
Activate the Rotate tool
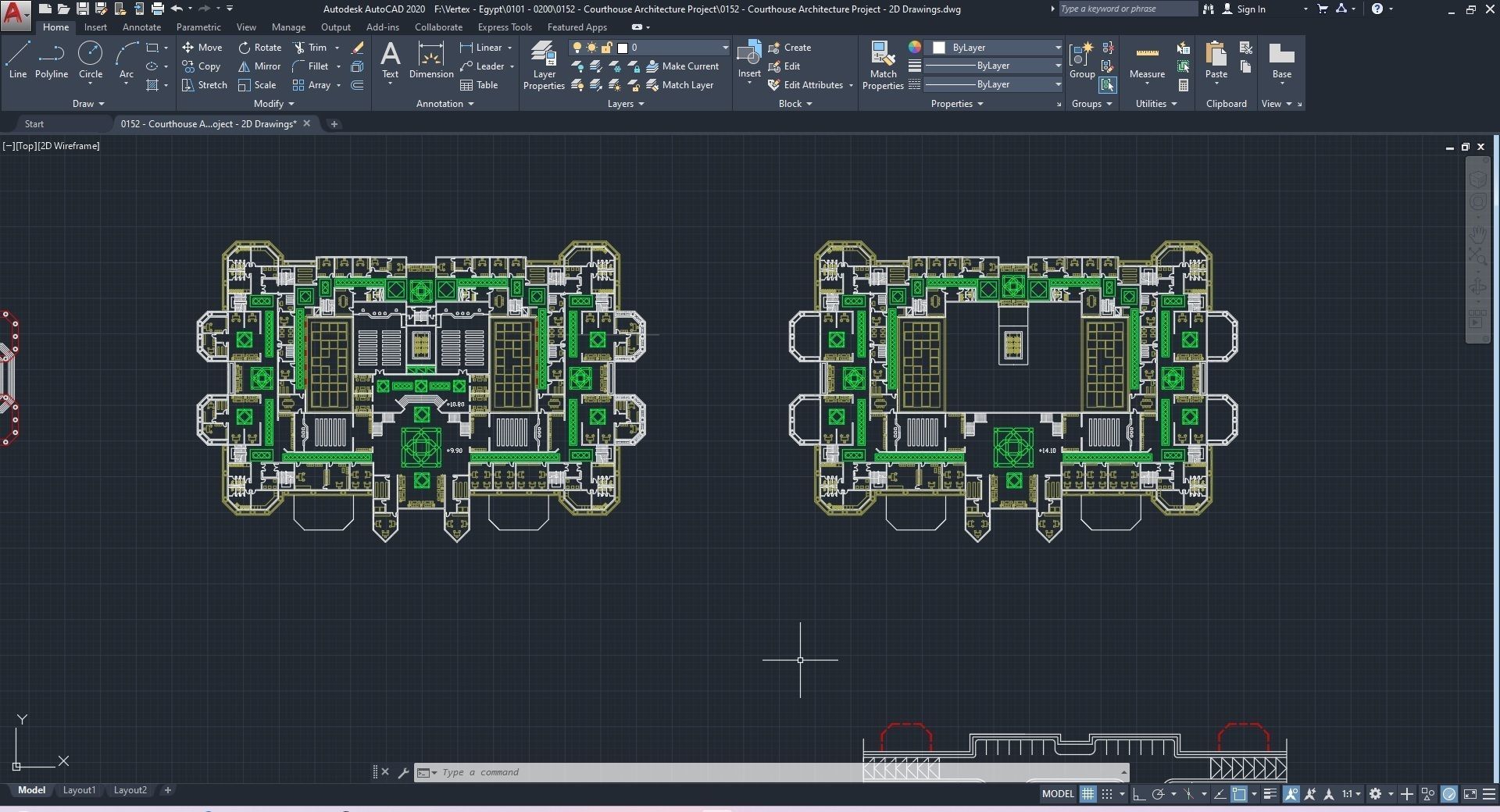tap(260, 48)
